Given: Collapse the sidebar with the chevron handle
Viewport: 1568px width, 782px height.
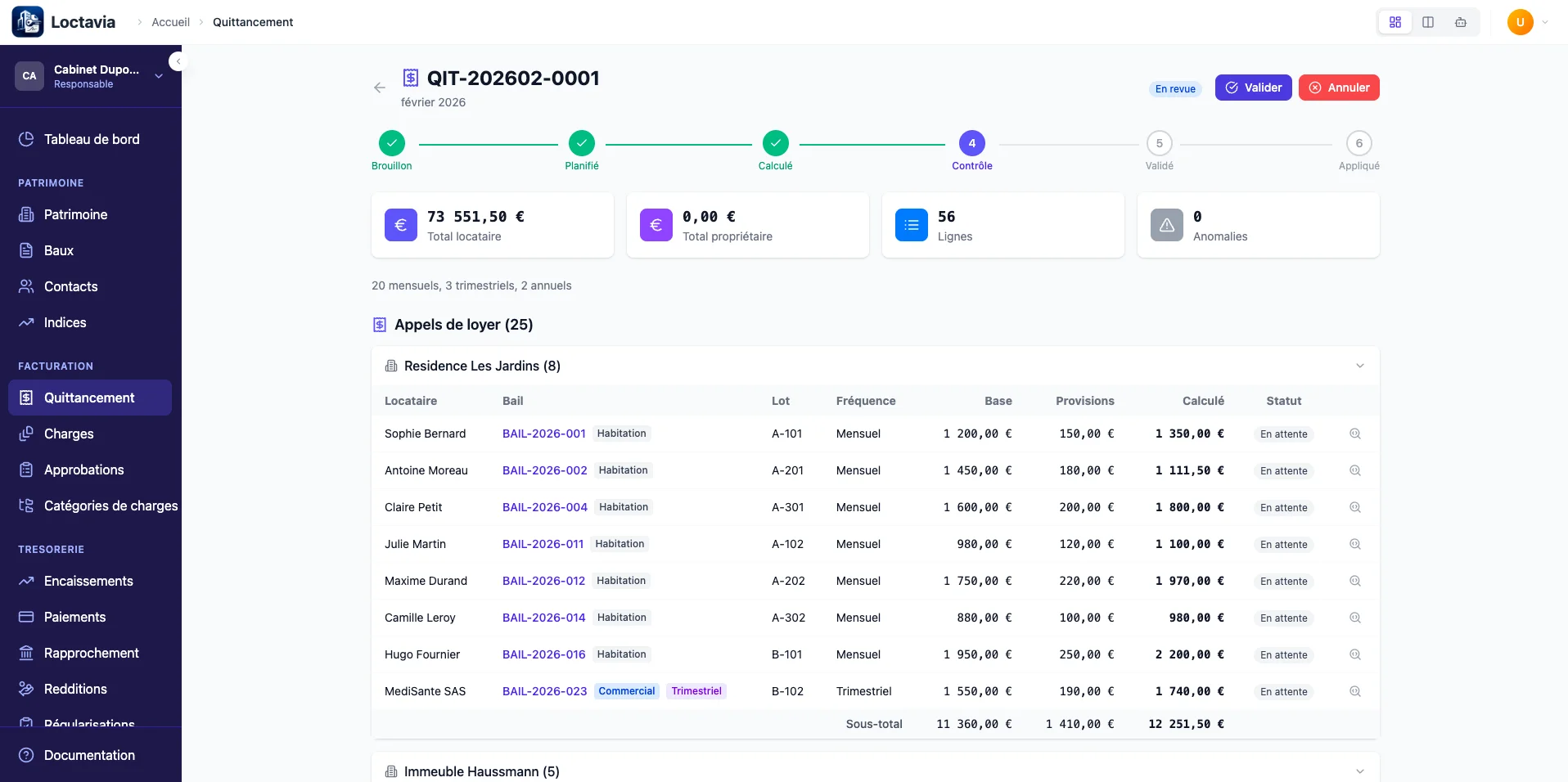Looking at the screenshot, I should click(x=178, y=61).
